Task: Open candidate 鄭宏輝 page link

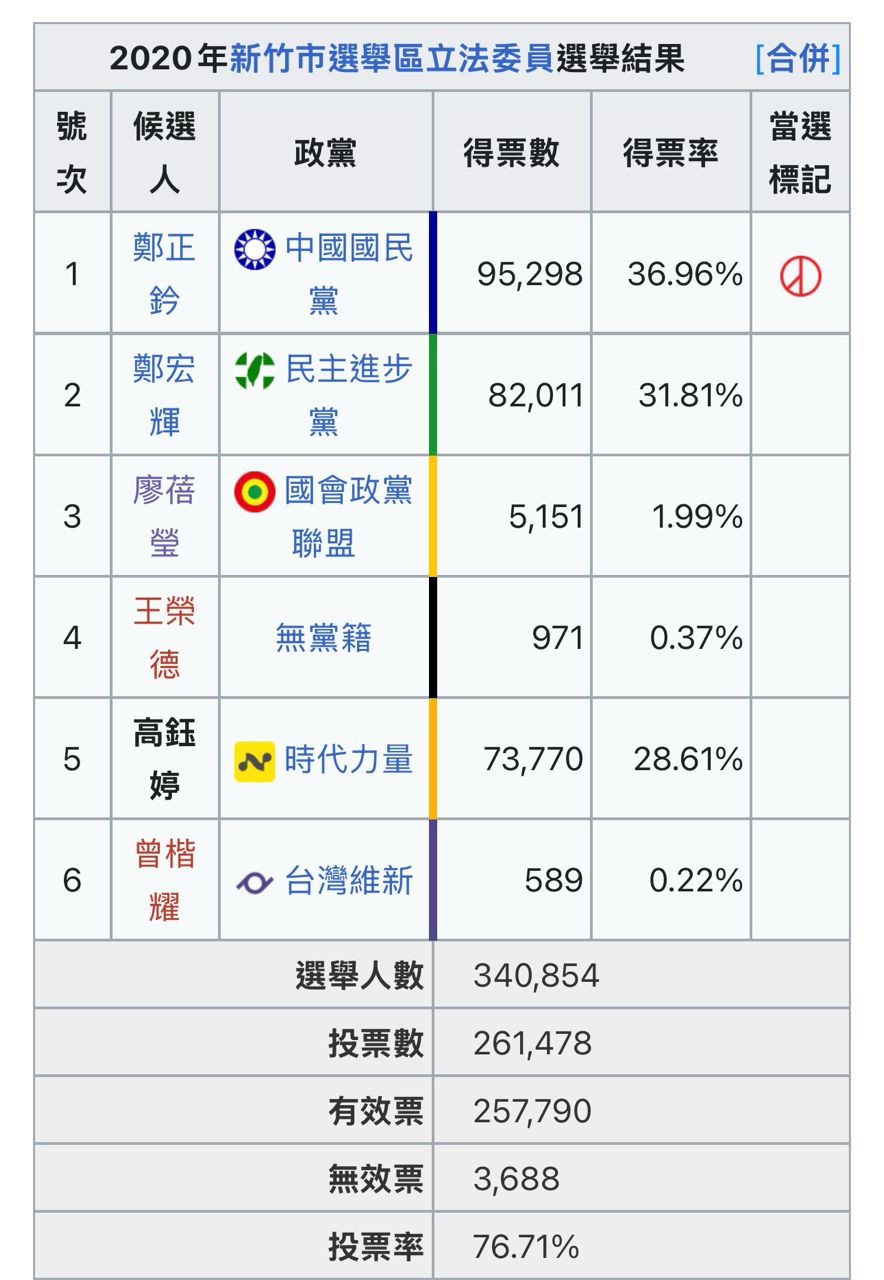Action: pyautogui.click(x=164, y=394)
